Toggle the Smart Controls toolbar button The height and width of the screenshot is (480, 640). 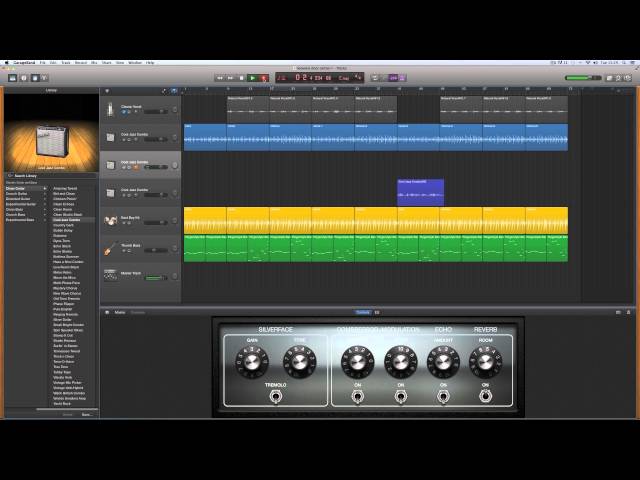tap(35, 78)
